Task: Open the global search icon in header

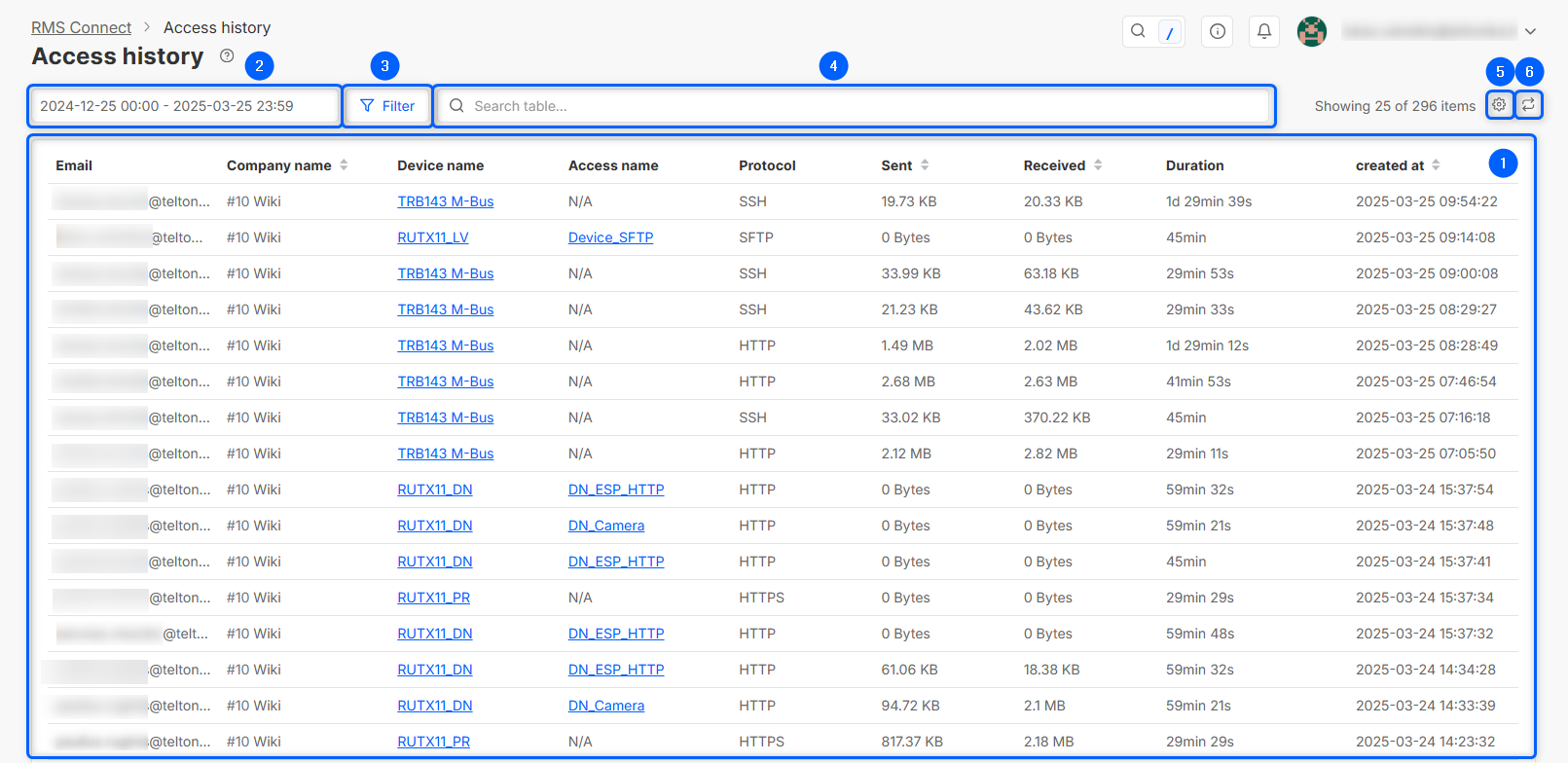Action: 1138,31
